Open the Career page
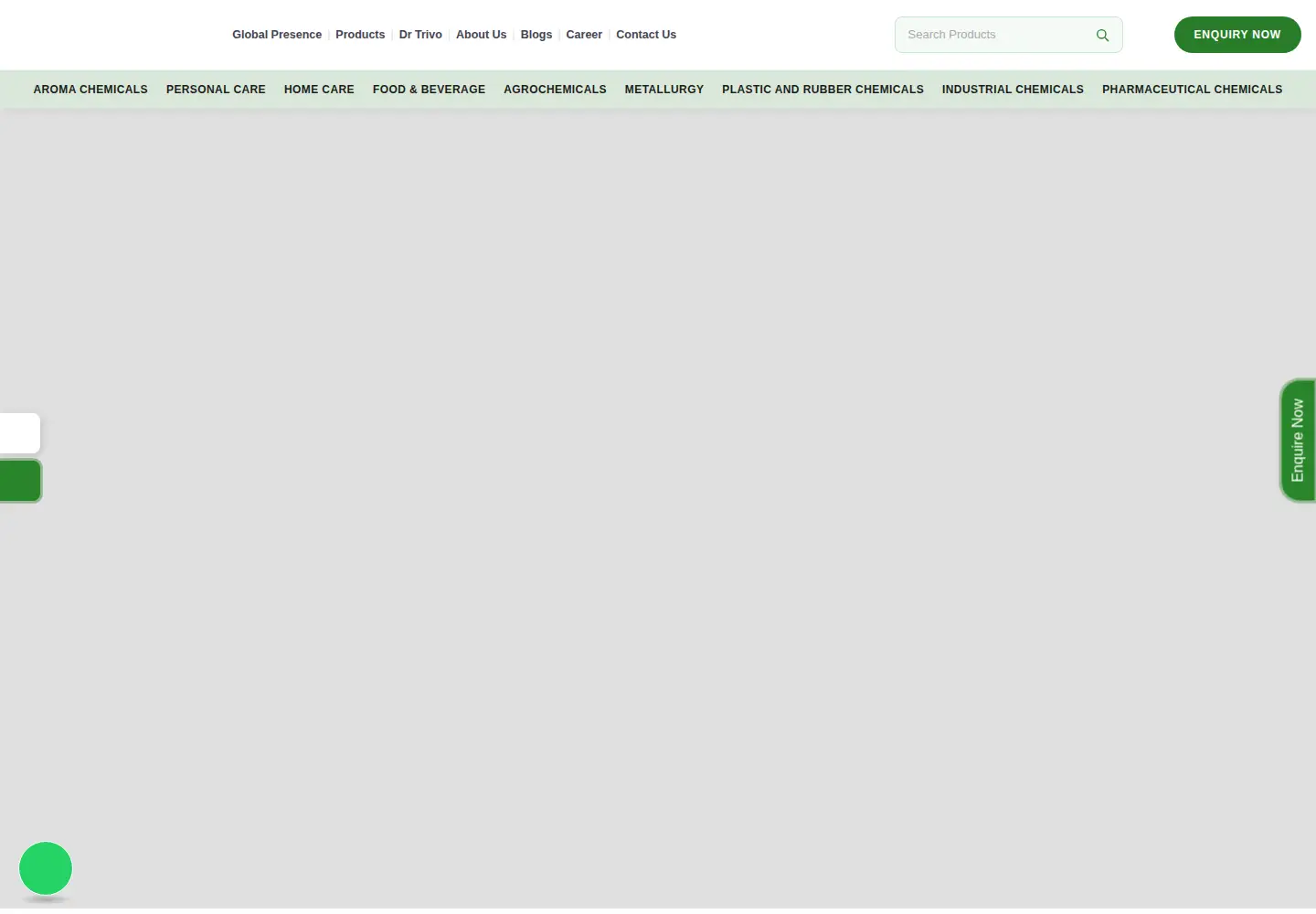Image resolution: width=1316 pixels, height=914 pixels. point(584,35)
